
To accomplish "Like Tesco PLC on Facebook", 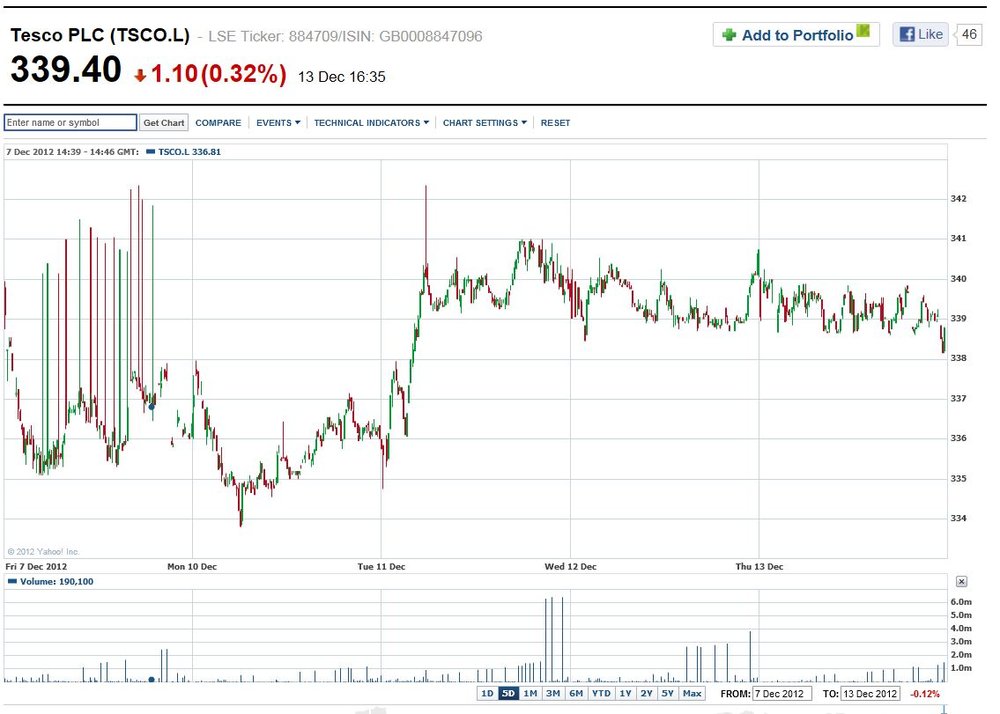I will pyautogui.click(x=920, y=34).
